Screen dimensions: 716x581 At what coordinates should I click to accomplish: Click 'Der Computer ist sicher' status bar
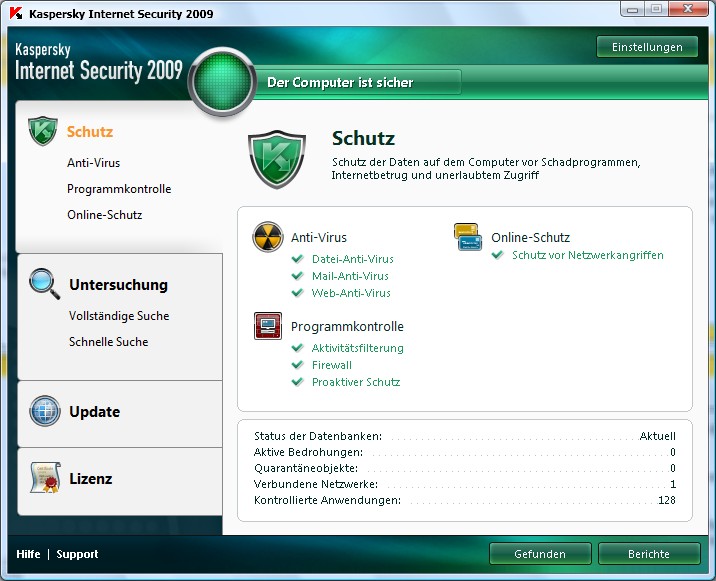click(358, 82)
